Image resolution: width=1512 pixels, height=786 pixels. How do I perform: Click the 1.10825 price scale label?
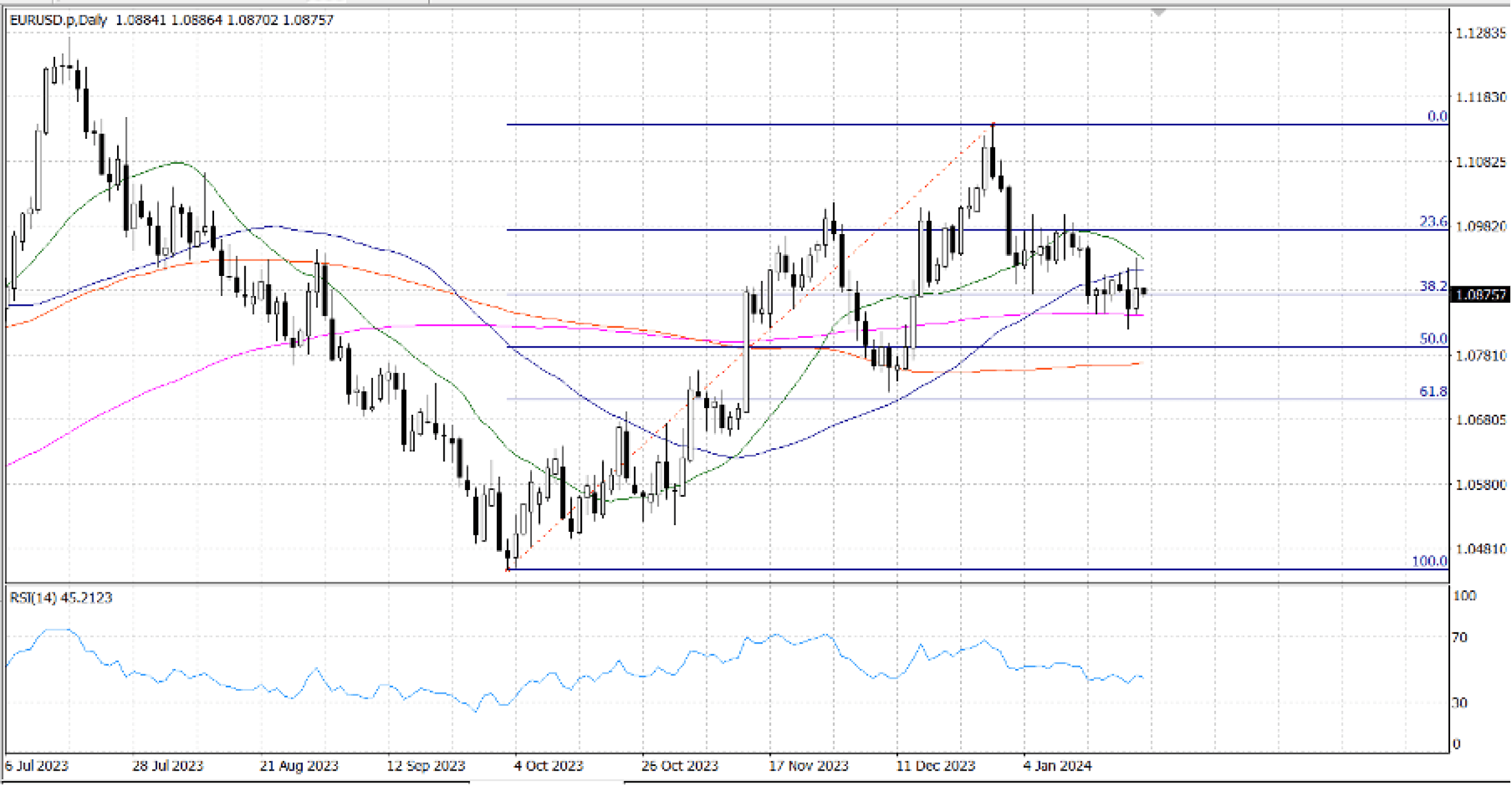(1480, 162)
